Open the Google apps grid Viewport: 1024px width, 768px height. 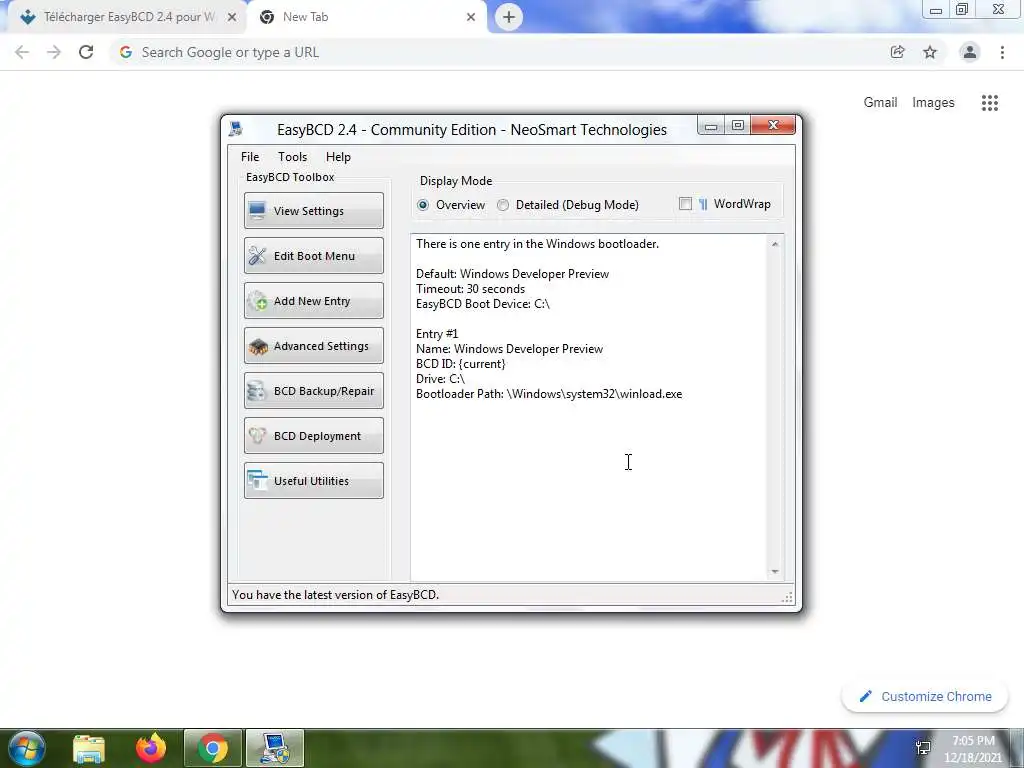click(989, 103)
